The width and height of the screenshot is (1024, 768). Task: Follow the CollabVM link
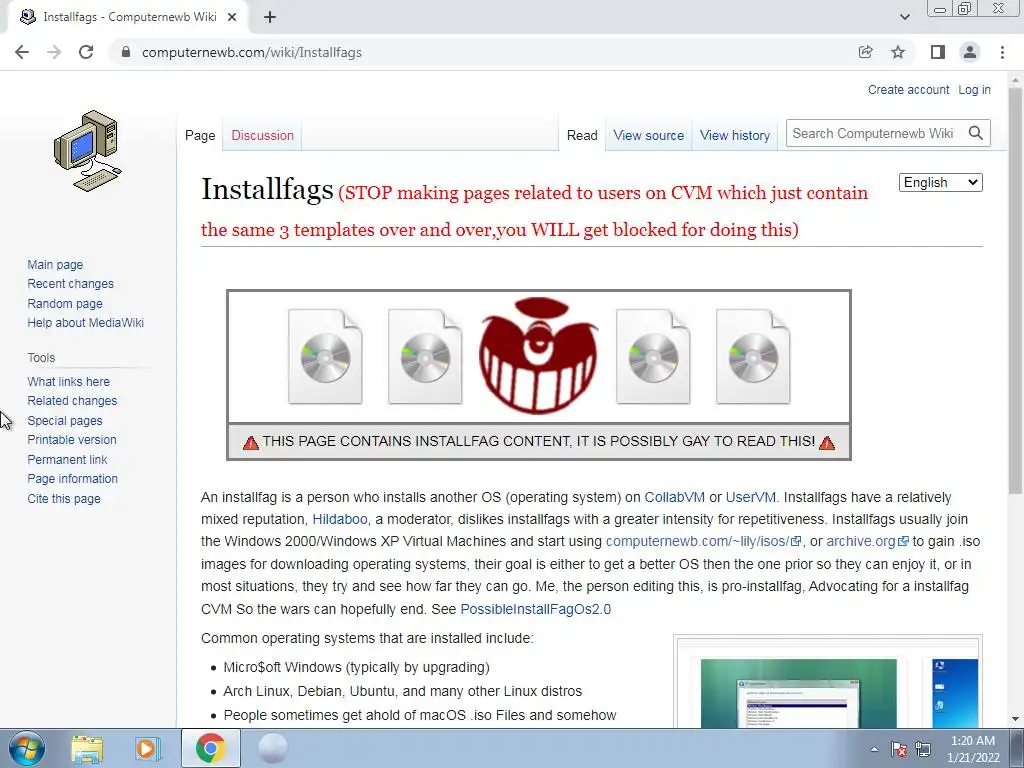[x=675, y=497]
